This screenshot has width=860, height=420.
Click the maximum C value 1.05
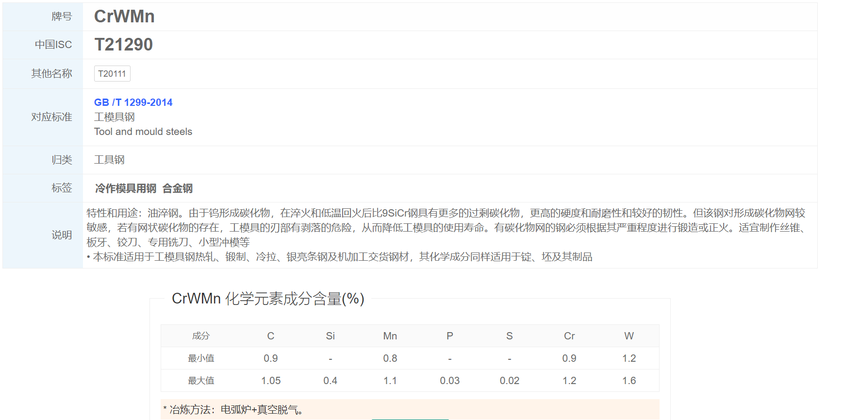click(x=270, y=381)
